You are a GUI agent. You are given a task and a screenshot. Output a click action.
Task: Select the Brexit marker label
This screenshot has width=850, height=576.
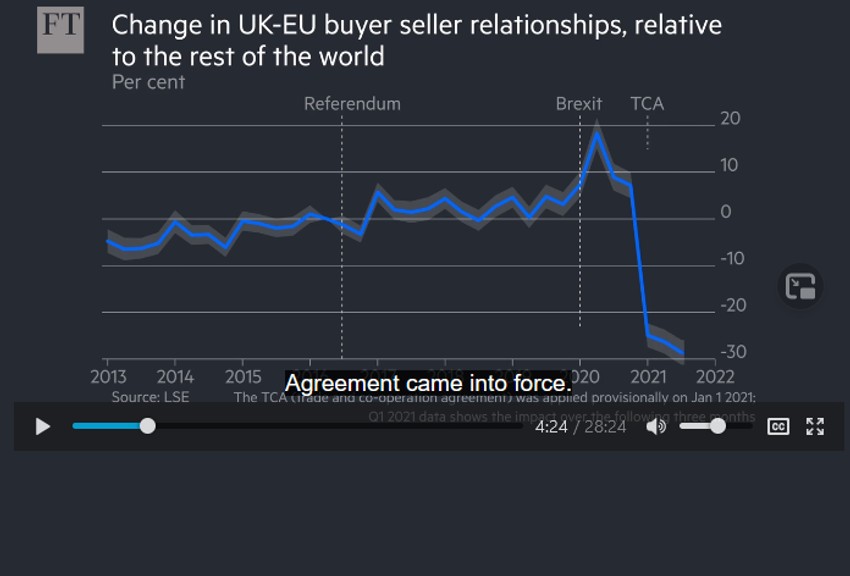coord(579,104)
